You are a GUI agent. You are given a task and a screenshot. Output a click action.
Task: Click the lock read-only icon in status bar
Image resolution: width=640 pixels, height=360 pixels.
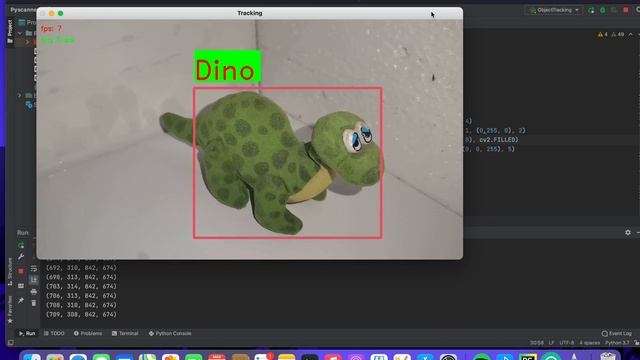[x=636, y=343]
